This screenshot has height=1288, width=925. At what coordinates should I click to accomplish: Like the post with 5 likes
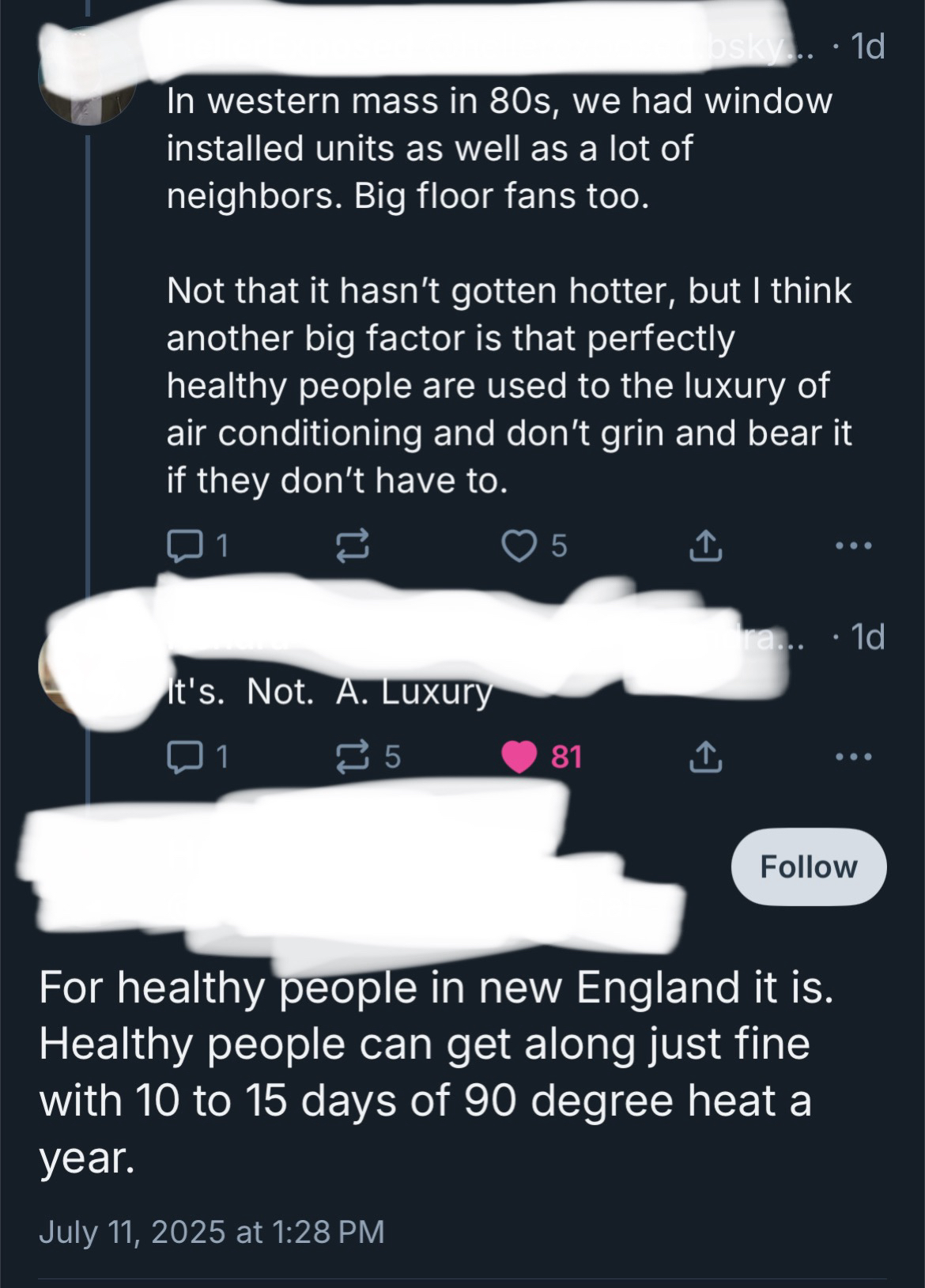tap(519, 546)
